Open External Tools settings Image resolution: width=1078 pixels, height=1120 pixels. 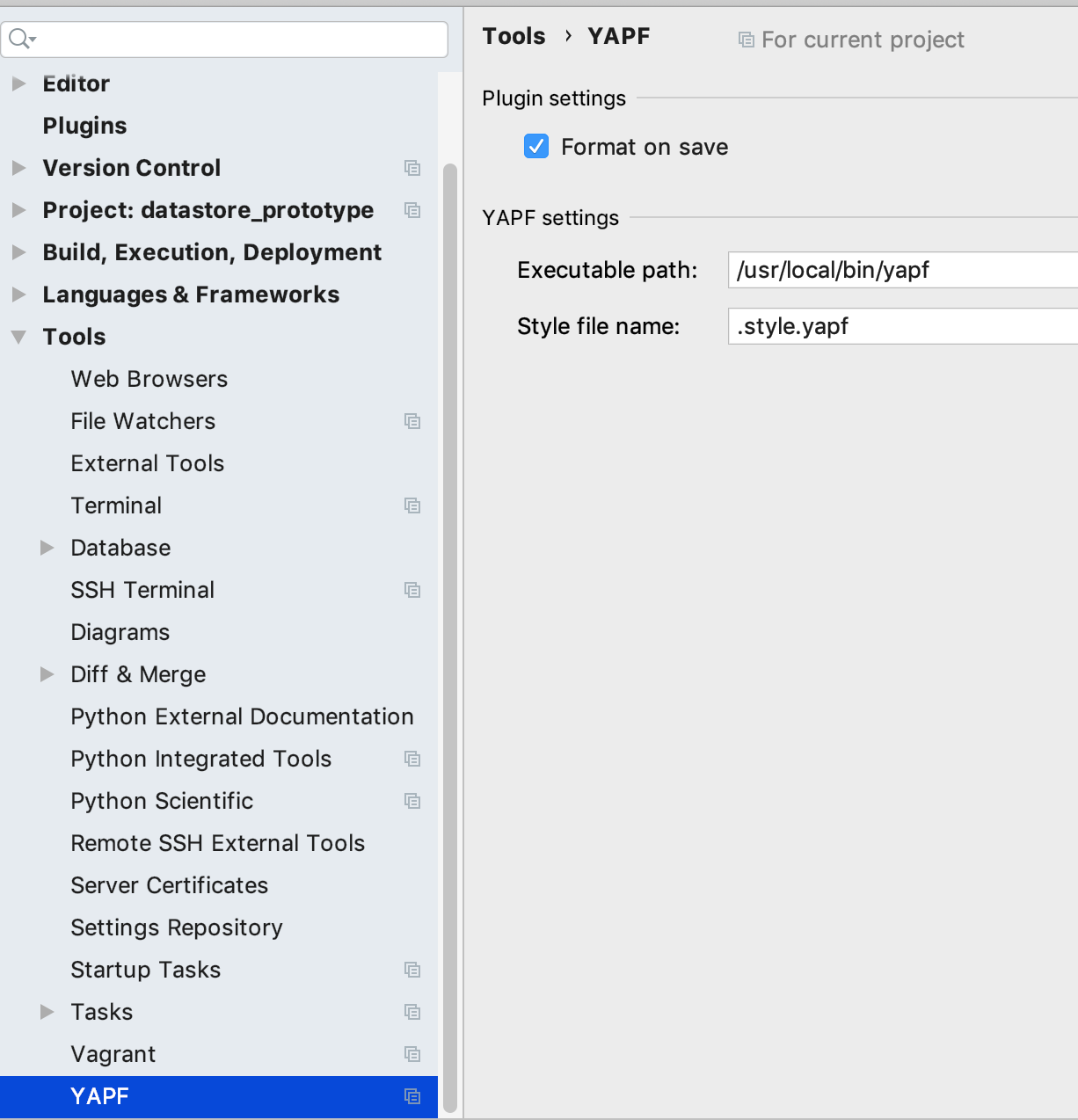tap(148, 463)
